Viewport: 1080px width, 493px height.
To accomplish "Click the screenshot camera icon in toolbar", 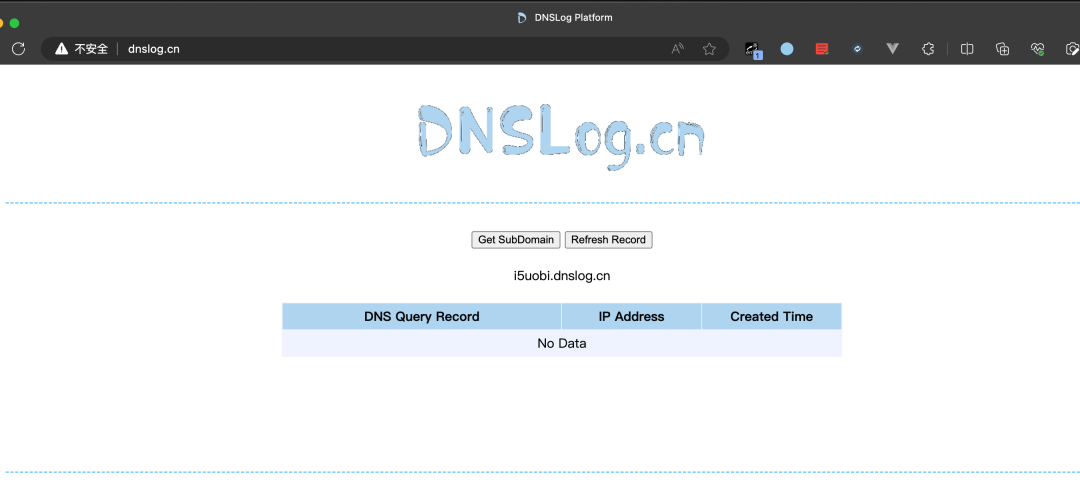I will pos(1072,49).
